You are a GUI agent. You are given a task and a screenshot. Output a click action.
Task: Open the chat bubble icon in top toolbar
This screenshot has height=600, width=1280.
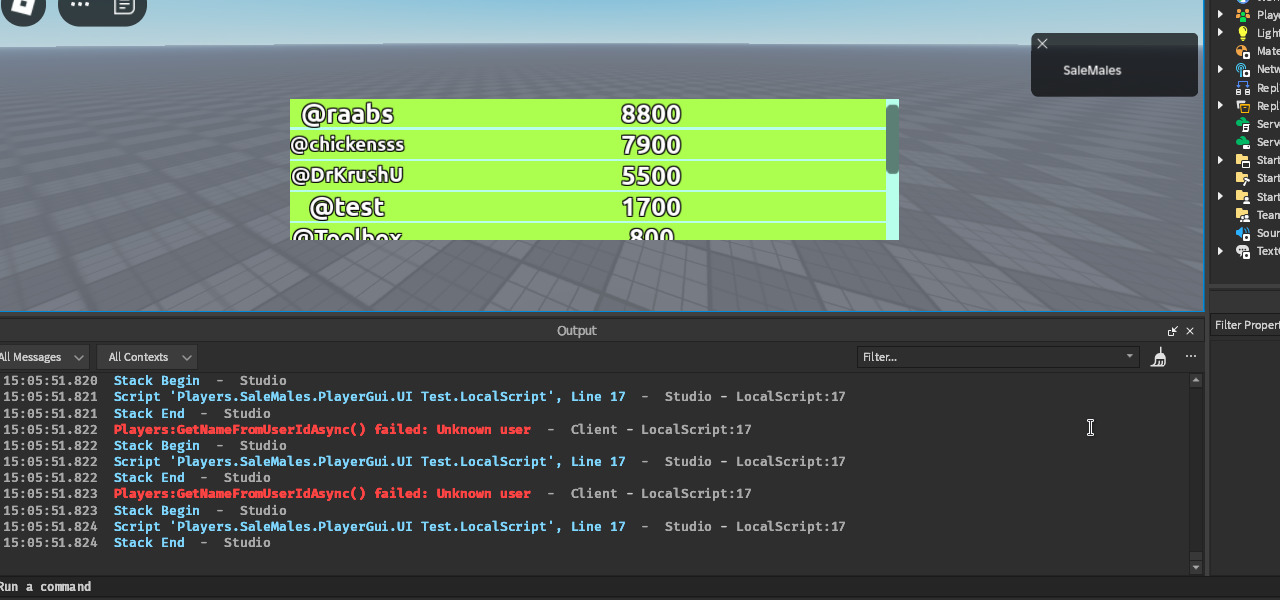[x=123, y=6]
